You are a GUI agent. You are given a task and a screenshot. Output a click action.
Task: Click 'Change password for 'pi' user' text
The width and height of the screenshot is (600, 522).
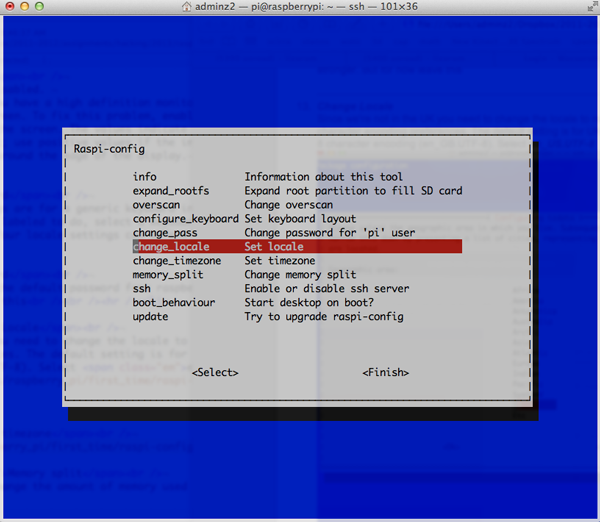coord(330,233)
